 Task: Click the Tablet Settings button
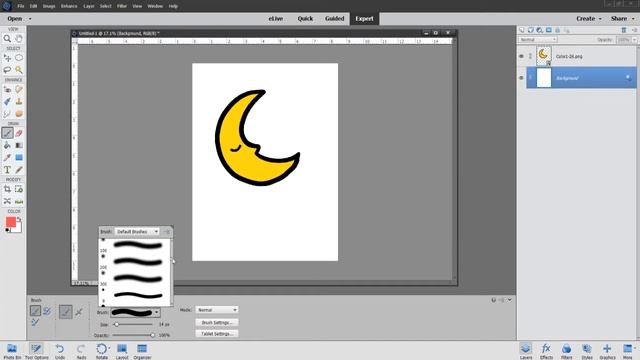click(x=217, y=334)
